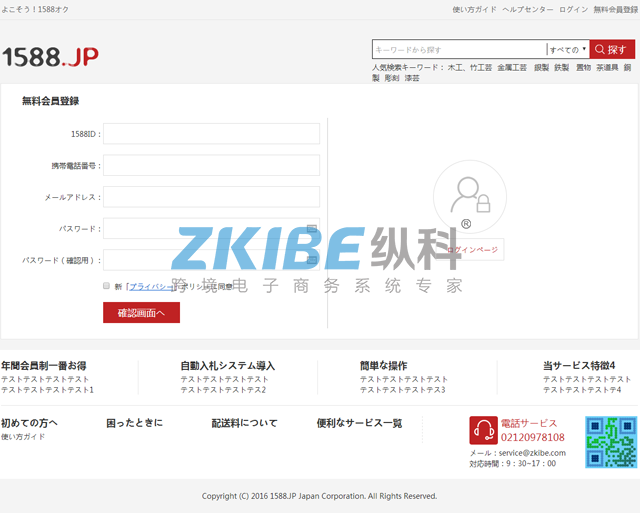640x513 pixels.
Task: Click the 初めての方へ footer heading
Action: pyautogui.click(x=29, y=423)
